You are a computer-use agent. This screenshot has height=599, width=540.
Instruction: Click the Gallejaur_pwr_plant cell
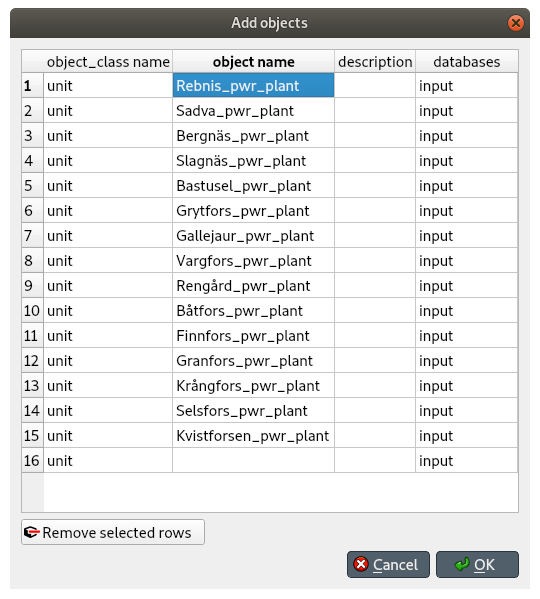[254, 236]
